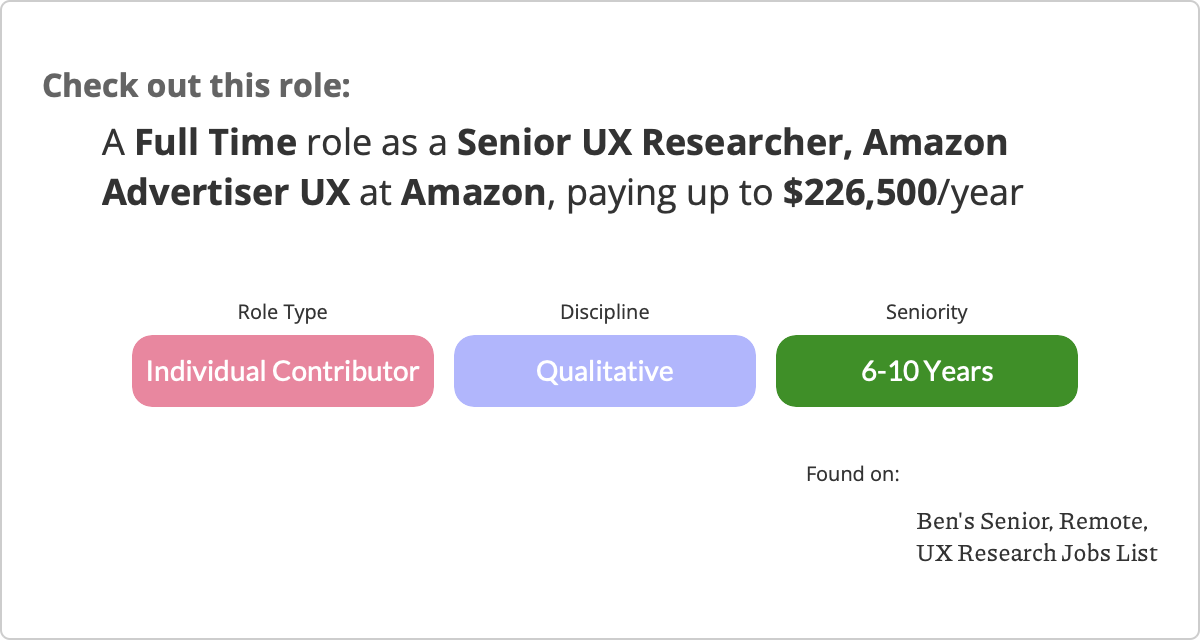Click the bold "Amazon" company name after "at"
This screenshot has height=640, width=1200.
click(473, 192)
